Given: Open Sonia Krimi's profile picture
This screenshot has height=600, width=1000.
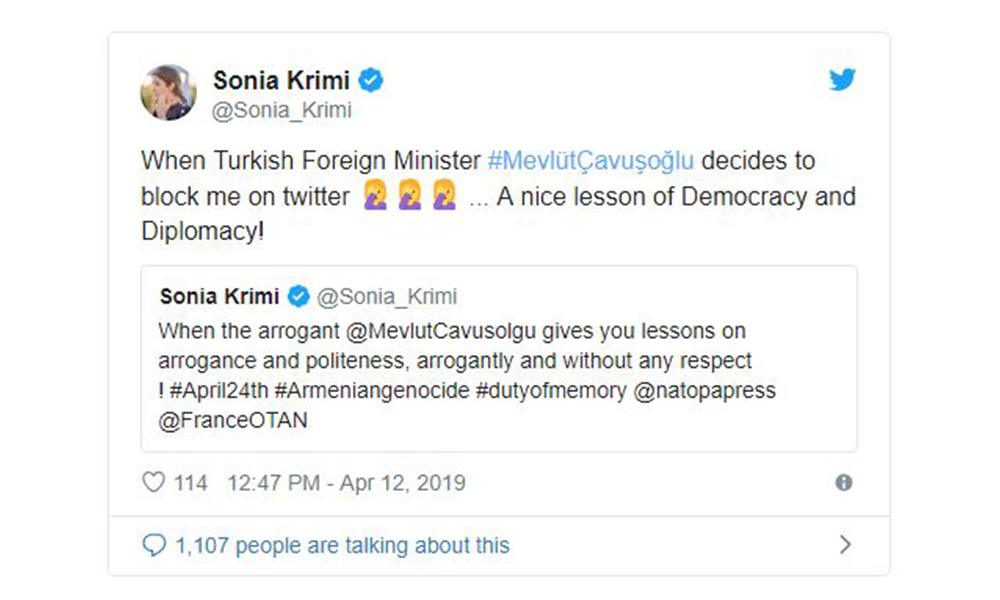Looking at the screenshot, I should pos(167,92).
